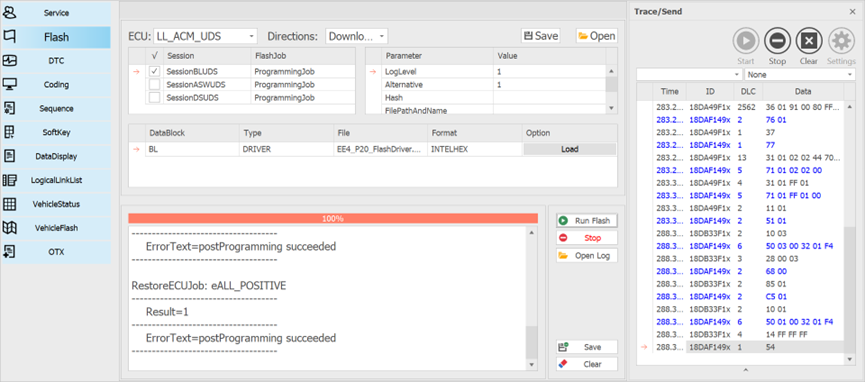This screenshot has height=382, width=865.
Task: Select SessionASWUDS ProgrammingJob cell
Action: coord(303,84)
